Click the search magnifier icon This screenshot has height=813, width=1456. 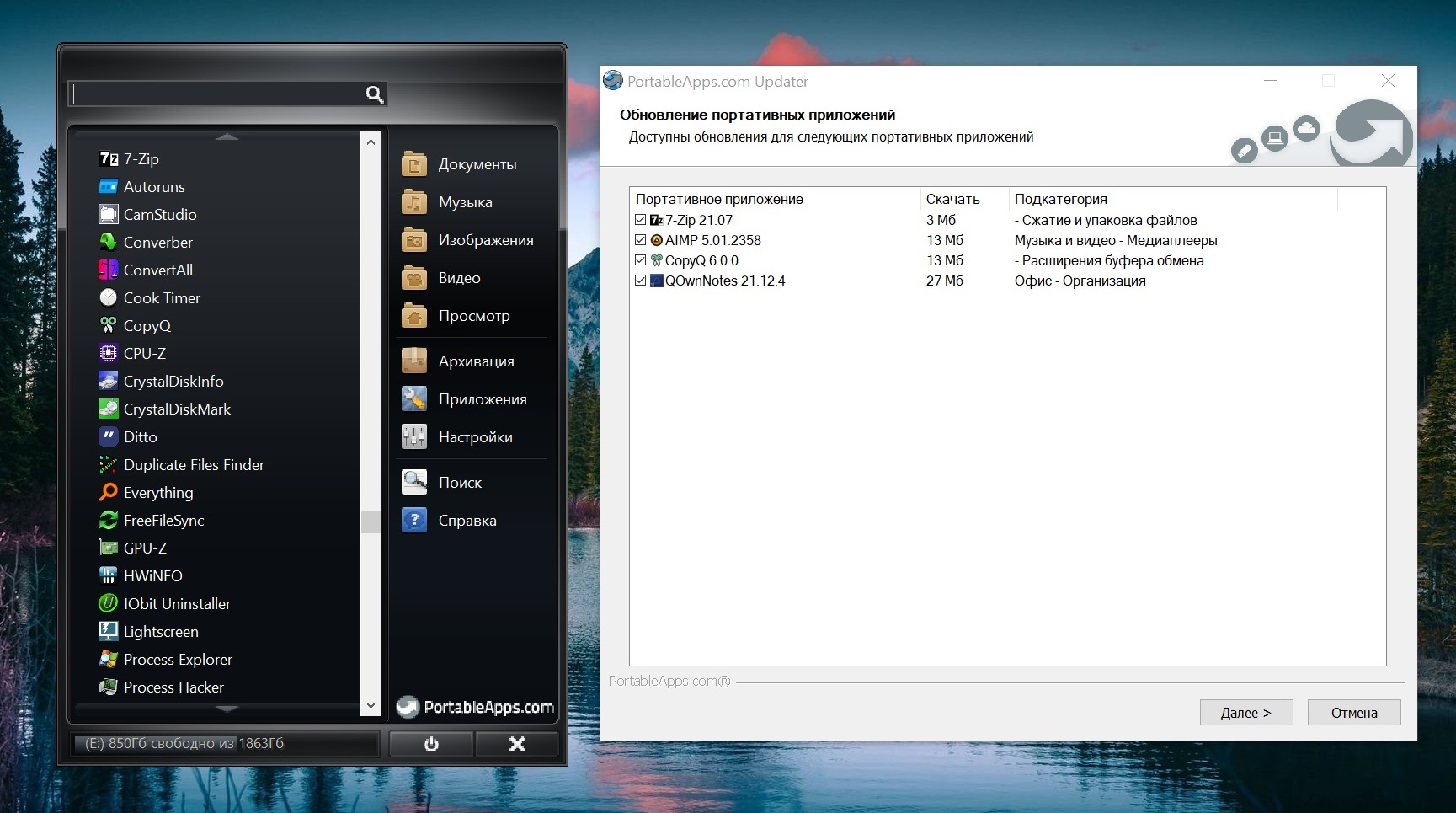(374, 94)
